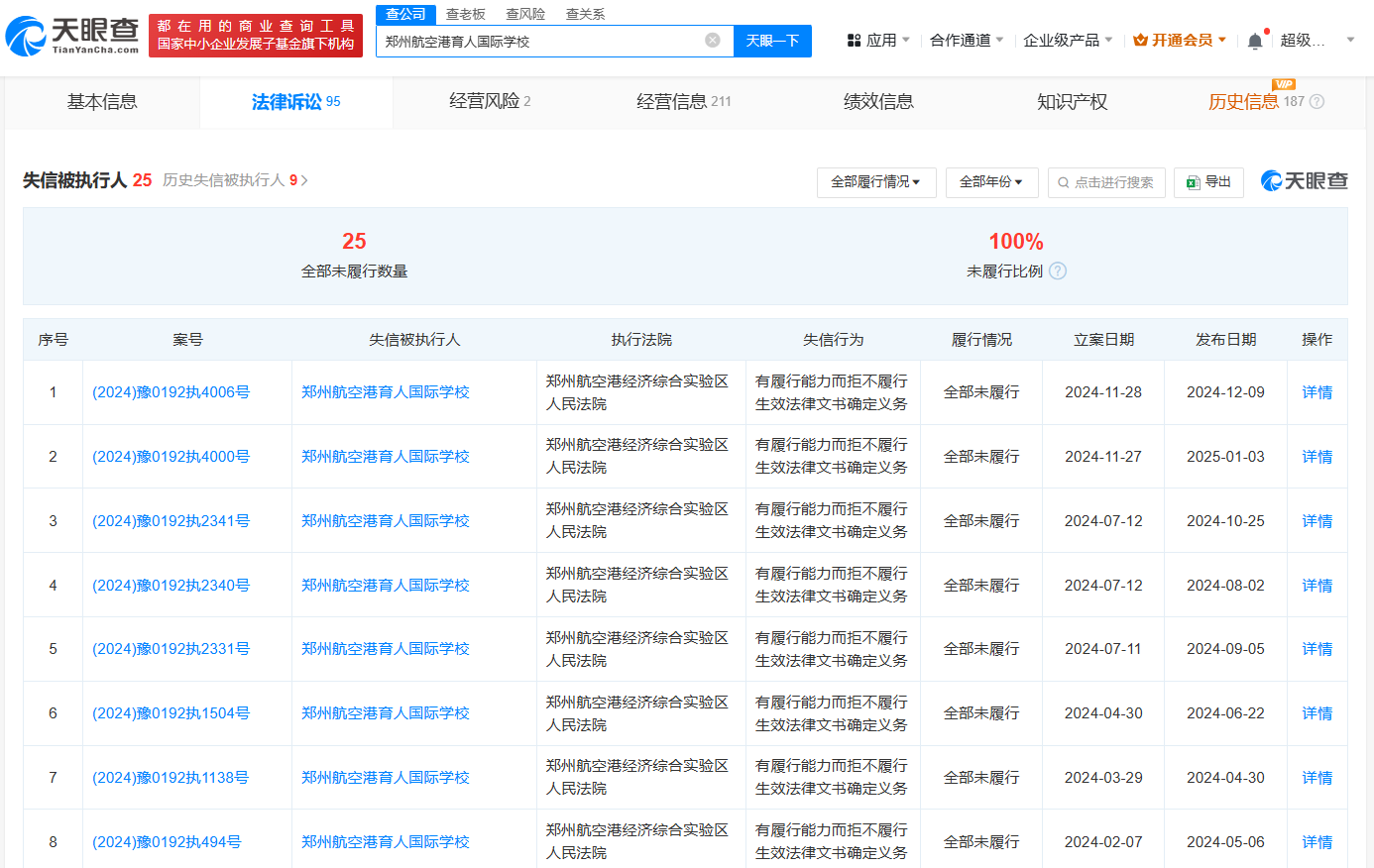Go to the 知识产权 tab
The image size is (1374, 868).
pos(1072,102)
